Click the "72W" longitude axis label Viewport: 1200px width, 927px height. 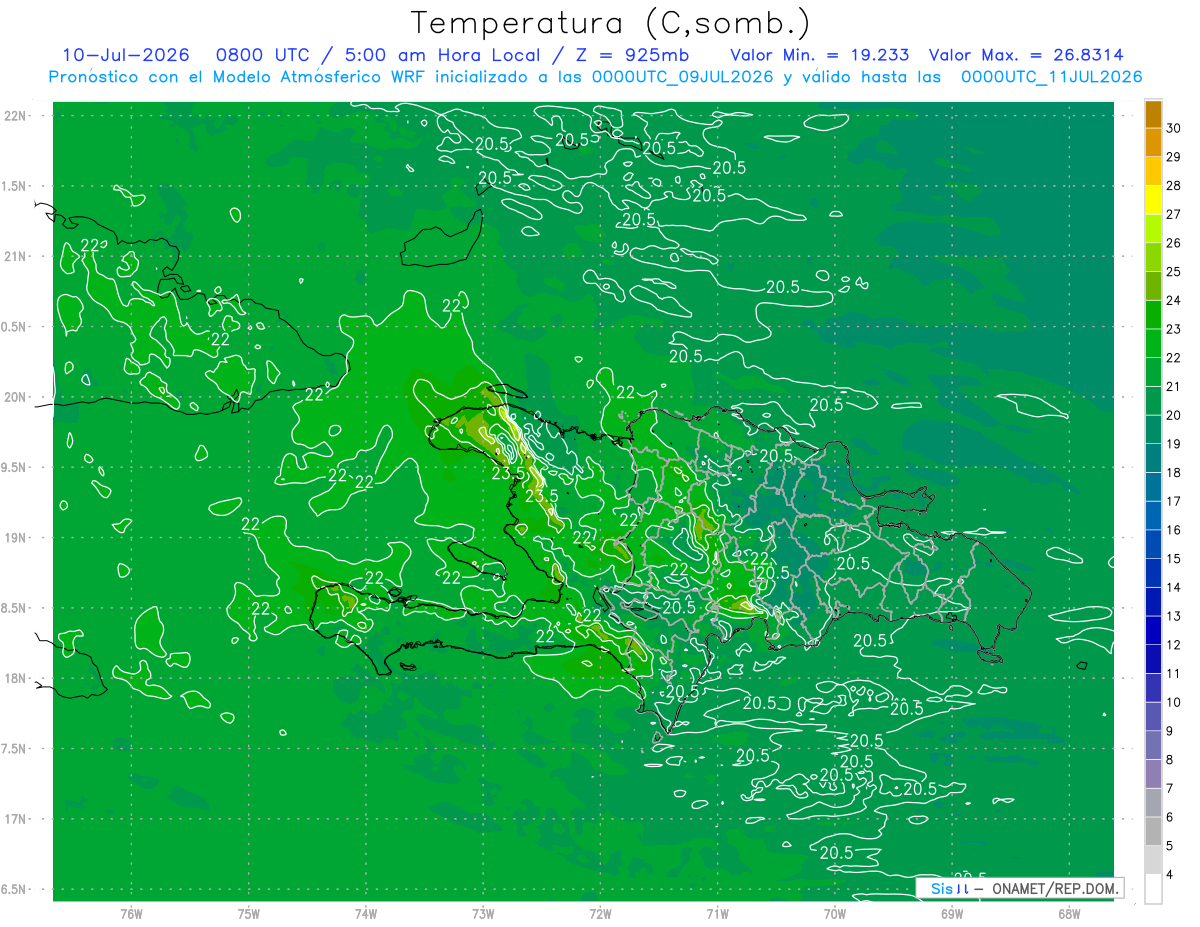pyautogui.click(x=600, y=915)
